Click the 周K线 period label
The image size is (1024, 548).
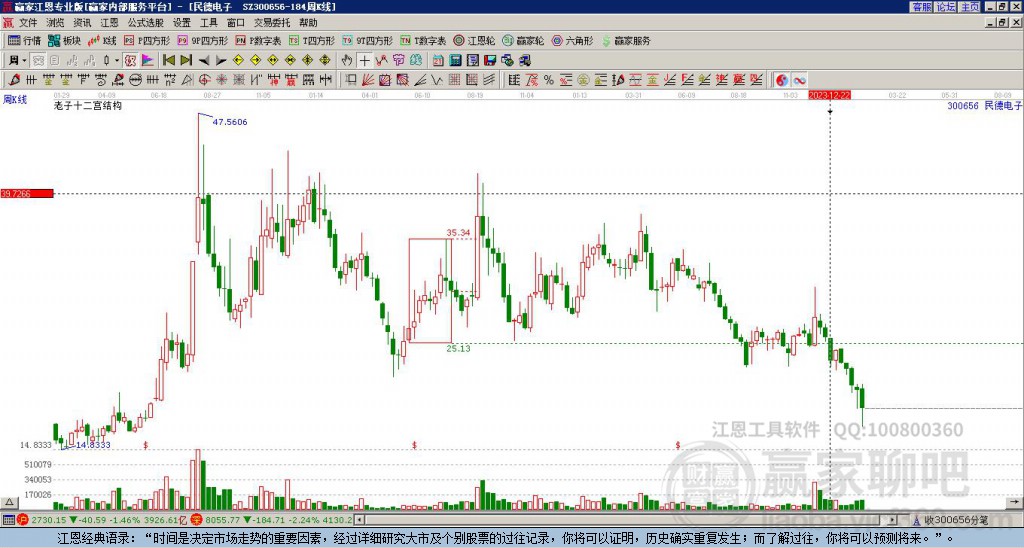point(15,100)
